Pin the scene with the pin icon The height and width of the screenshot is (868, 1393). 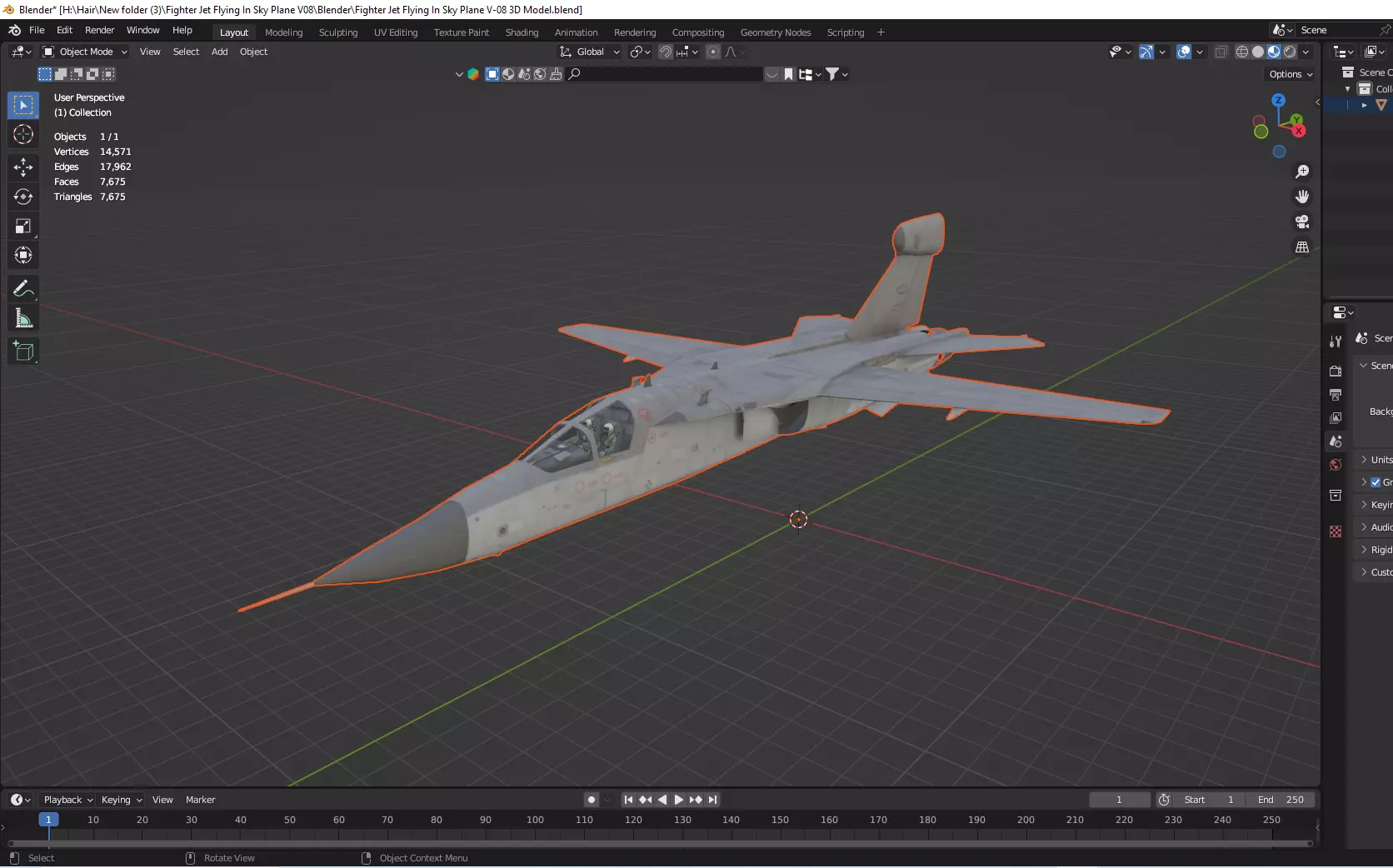[1385, 30]
